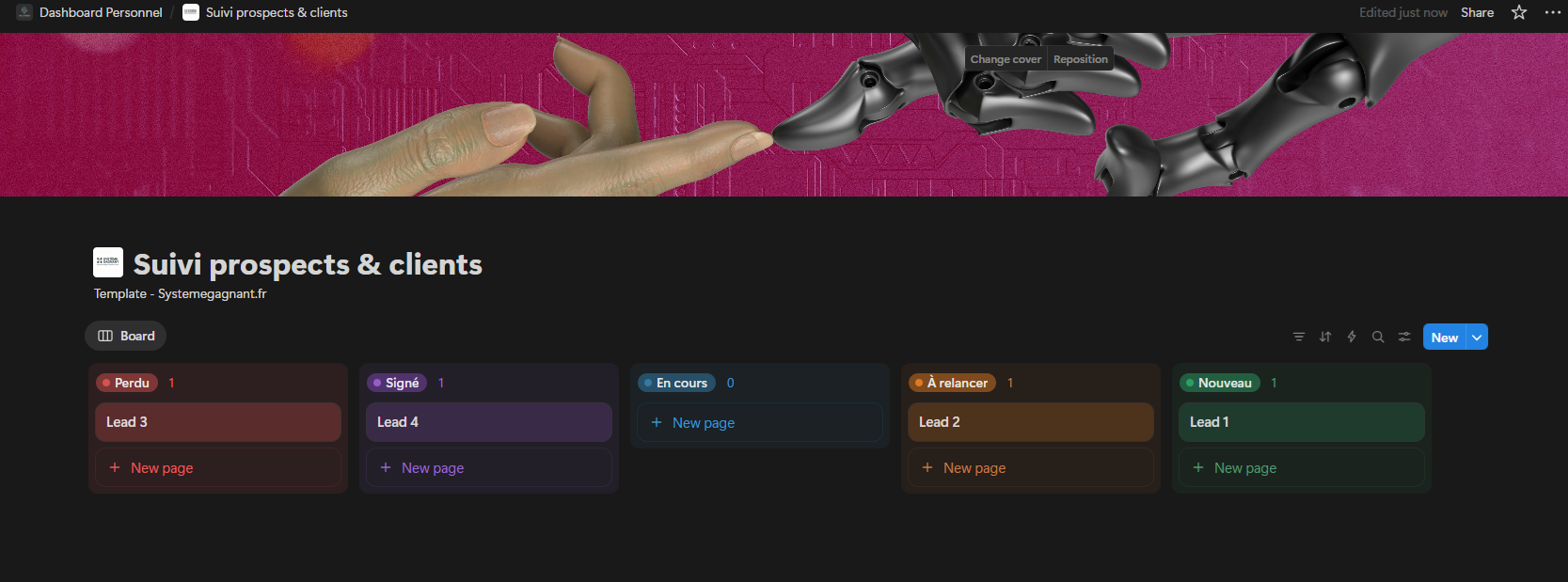Click the database search magnifier icon

[1378, 337]
